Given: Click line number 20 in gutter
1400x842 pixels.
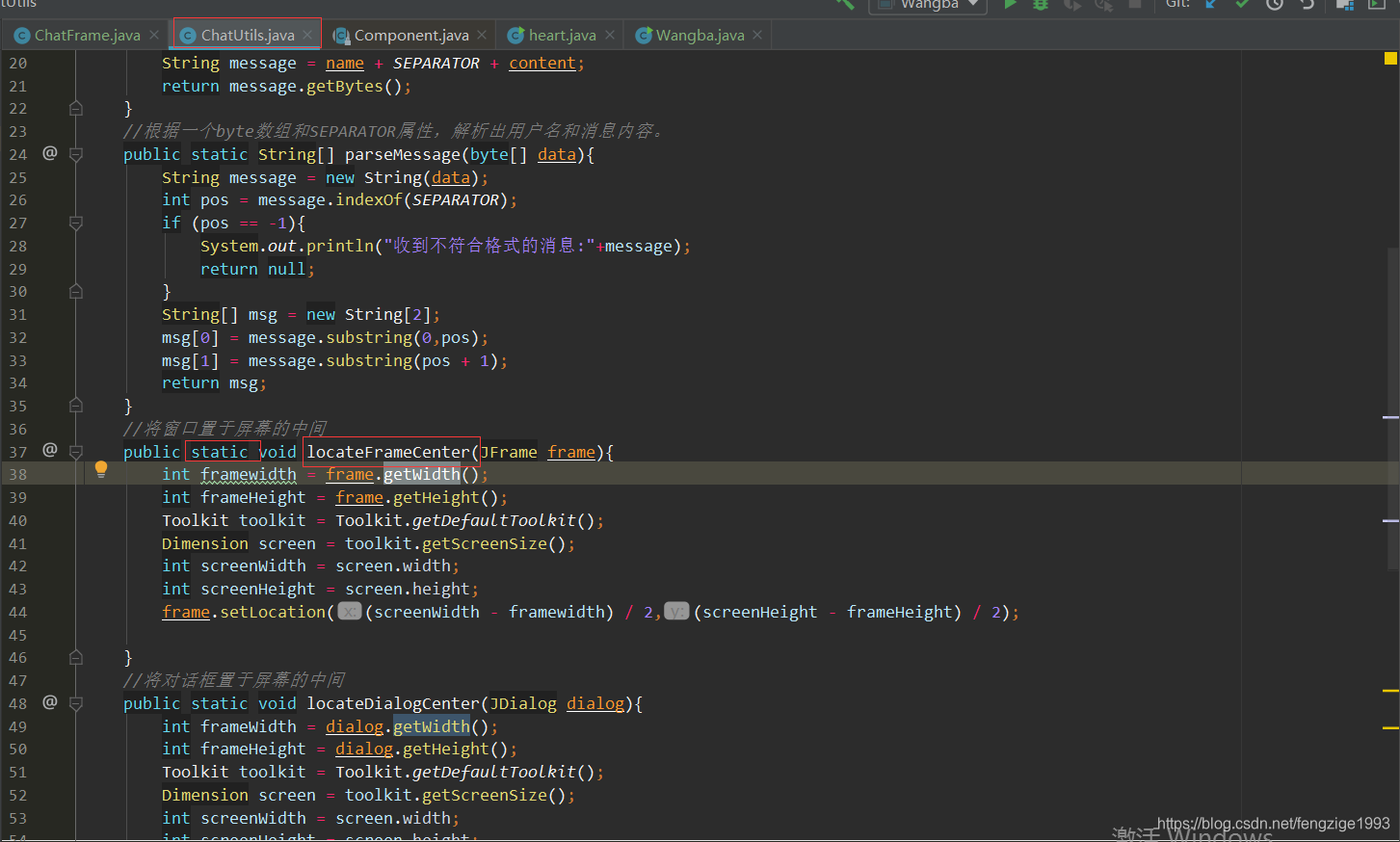Looking at the screenshot, I should click(18, 64).
